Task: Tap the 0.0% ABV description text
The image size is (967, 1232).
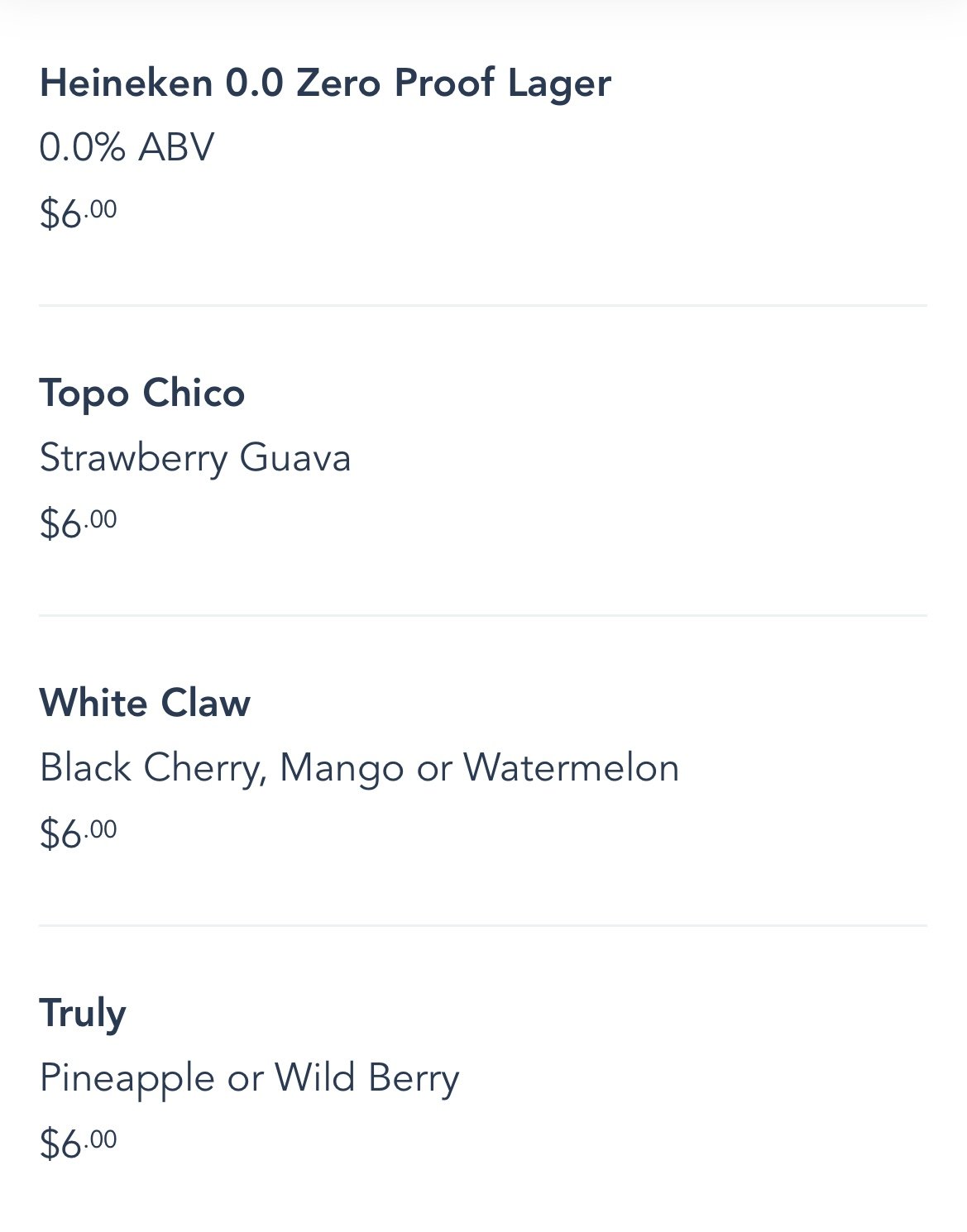Action: (127, 147)
